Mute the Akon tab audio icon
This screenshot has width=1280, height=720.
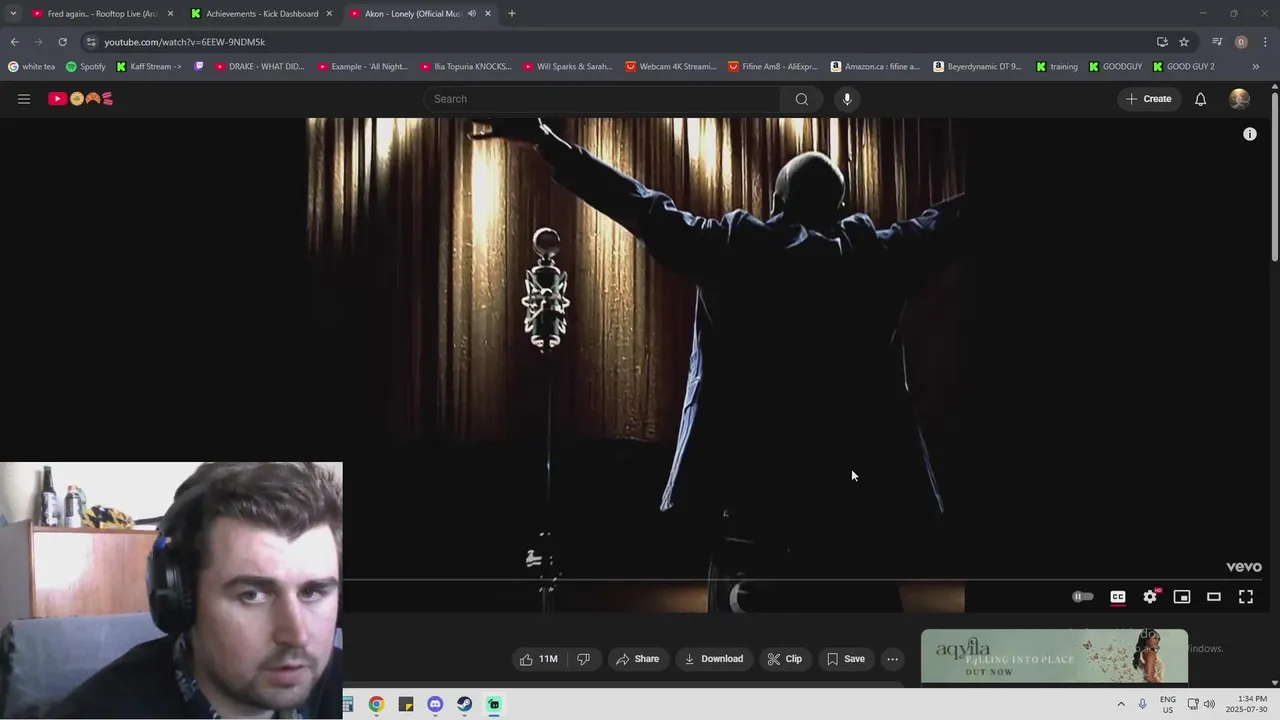[x=472, y=14]
